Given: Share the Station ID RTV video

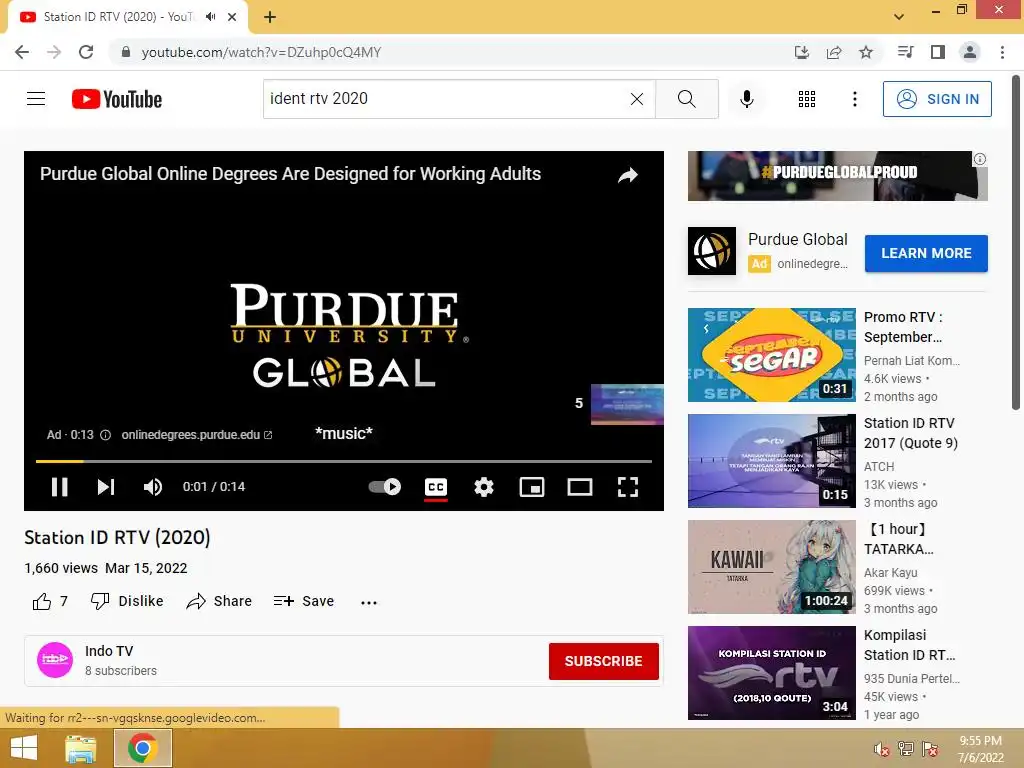Looking at the screenshot, I should (x=219, y=601).
